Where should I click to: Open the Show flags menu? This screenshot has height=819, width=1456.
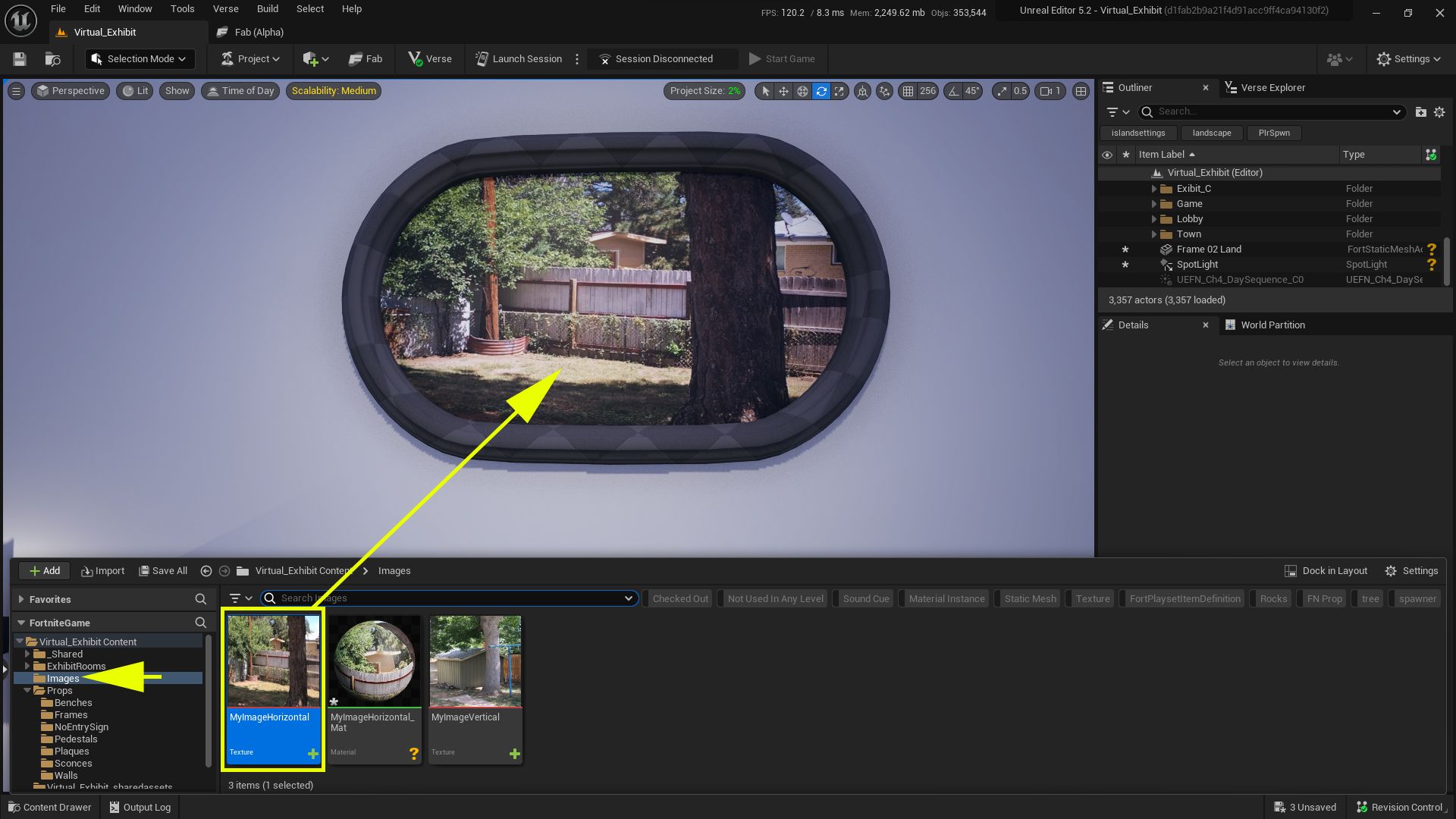177,91
